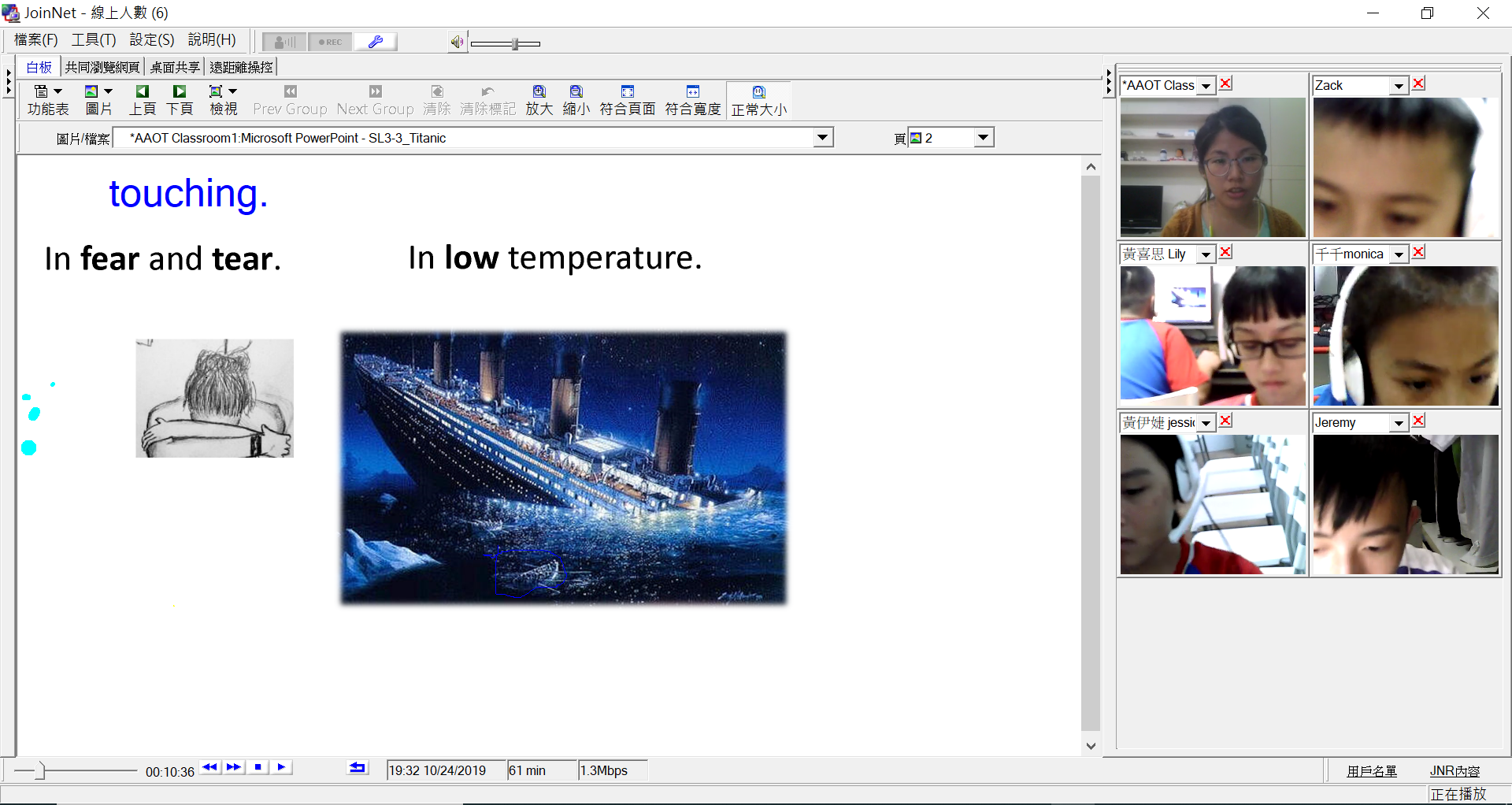Expand the Jeremy user dropdown
The width and height of the screenshot is (1512, 805).
tap(1399, 423)
